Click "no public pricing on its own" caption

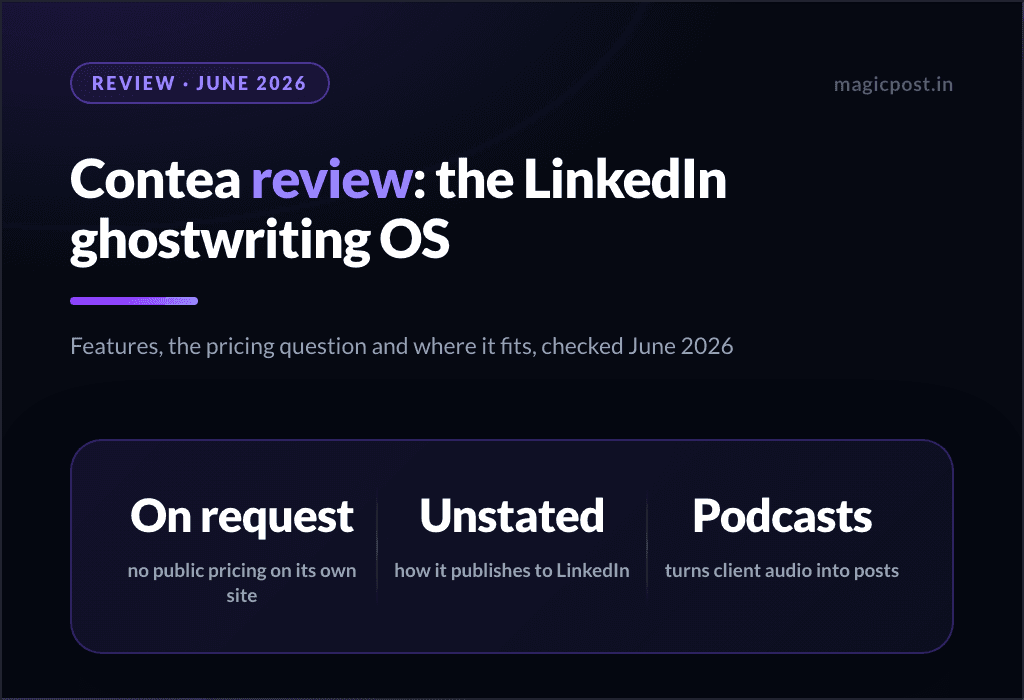pyautogui.click(x=242, y=571)
